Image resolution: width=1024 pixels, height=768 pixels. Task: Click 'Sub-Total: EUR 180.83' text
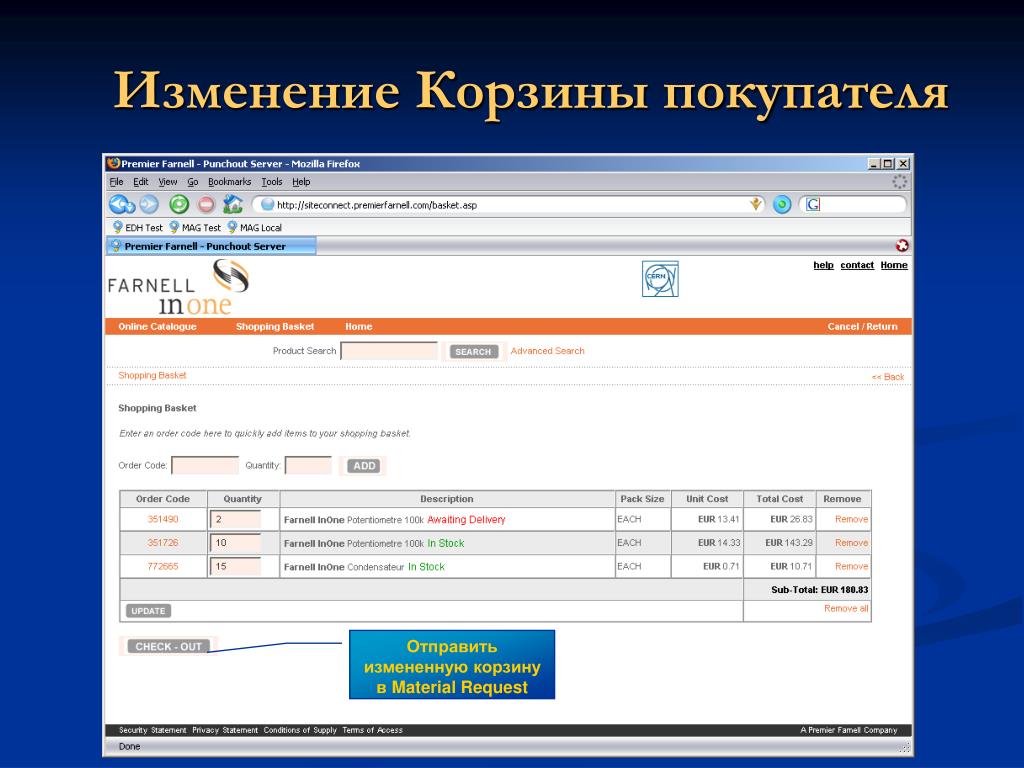[x=820, y=590]
